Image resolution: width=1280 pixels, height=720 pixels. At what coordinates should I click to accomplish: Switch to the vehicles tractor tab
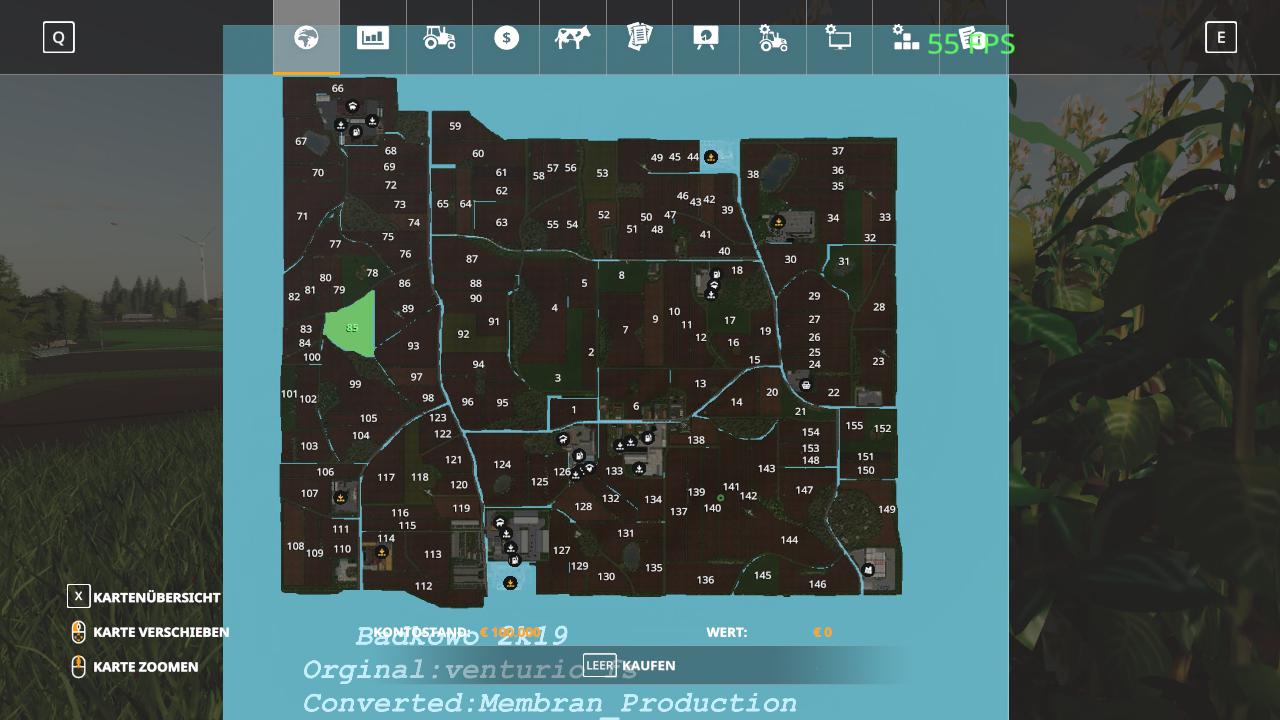pos(439,38)
